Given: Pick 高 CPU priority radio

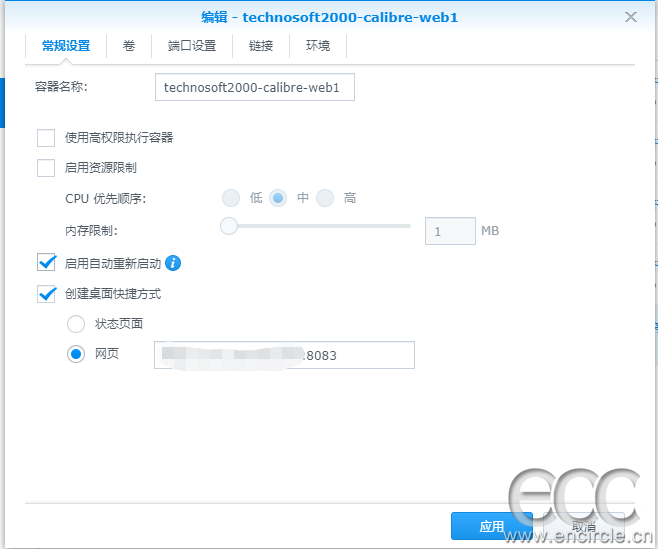Looking at the screenshot, I should coord(325,198).
